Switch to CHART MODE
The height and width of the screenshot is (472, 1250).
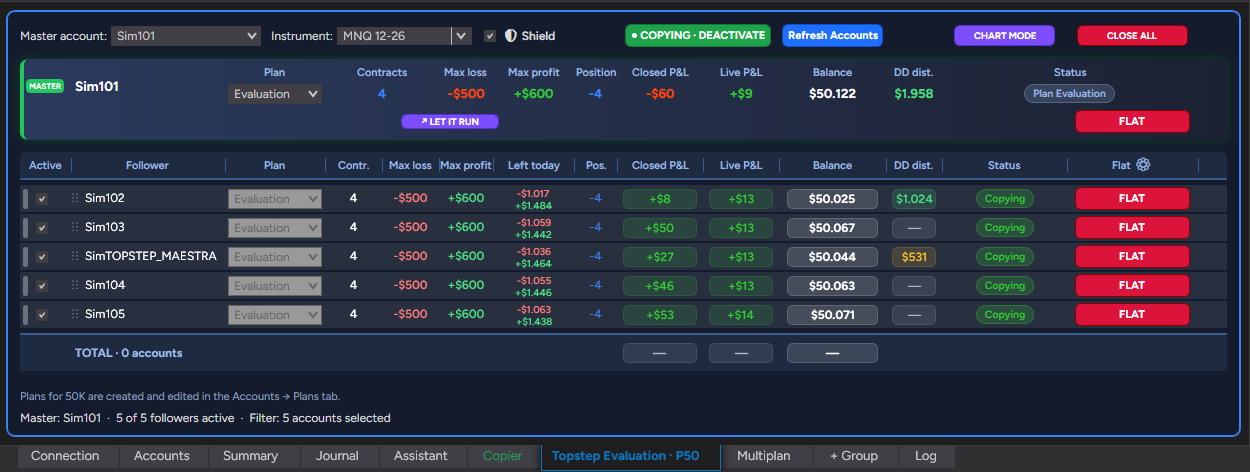tap(1005, 36)
